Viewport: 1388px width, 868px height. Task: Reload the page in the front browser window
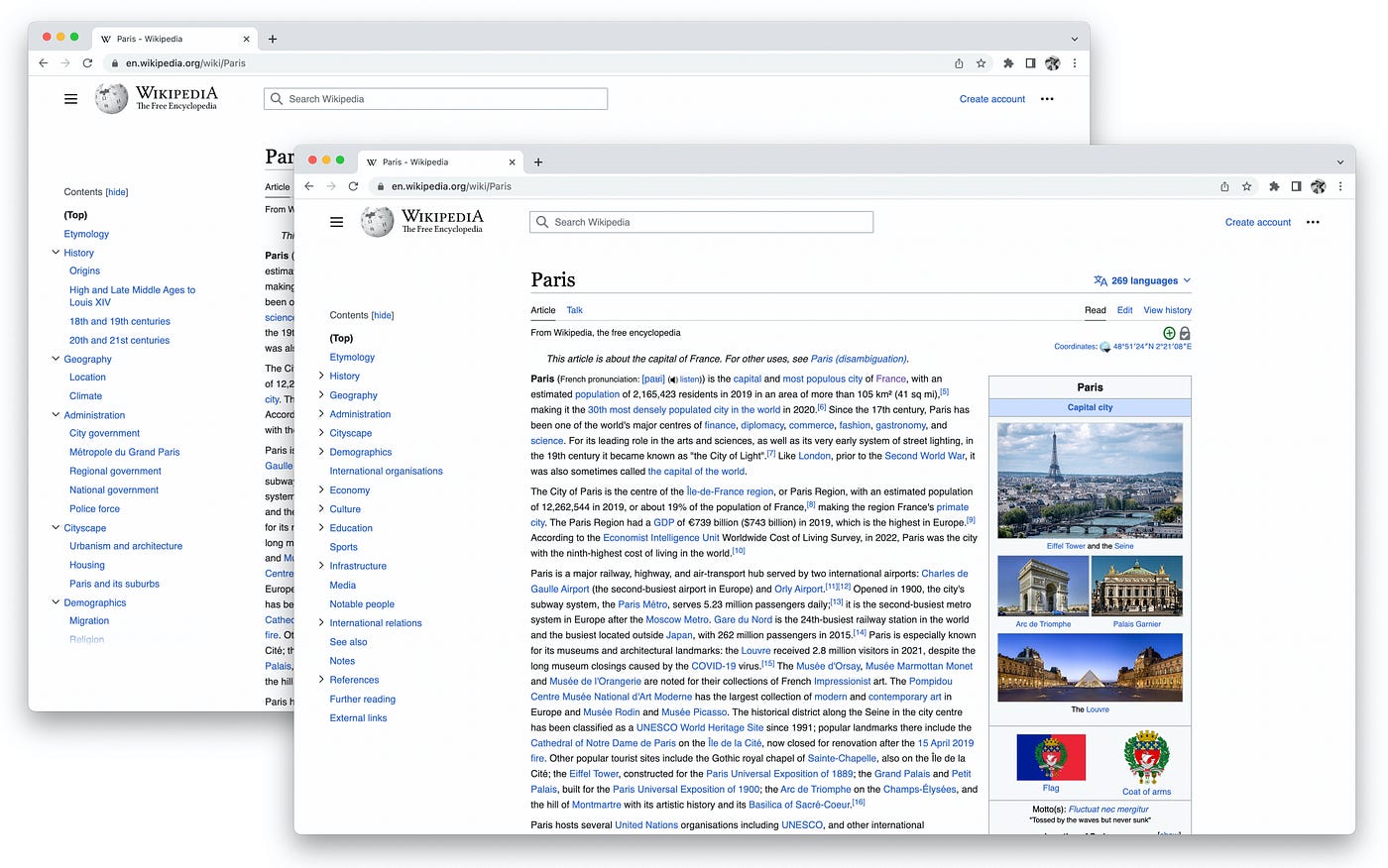pyautogui.click(x=353, y=186)
